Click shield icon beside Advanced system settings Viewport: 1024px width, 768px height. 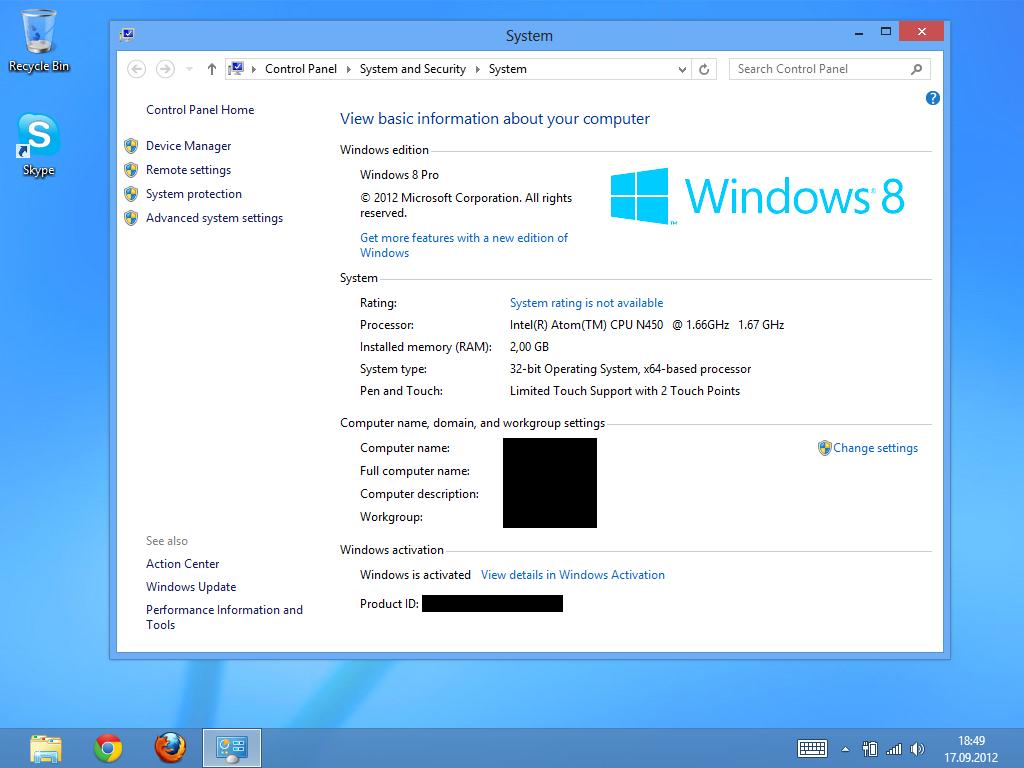coord(131,218)
